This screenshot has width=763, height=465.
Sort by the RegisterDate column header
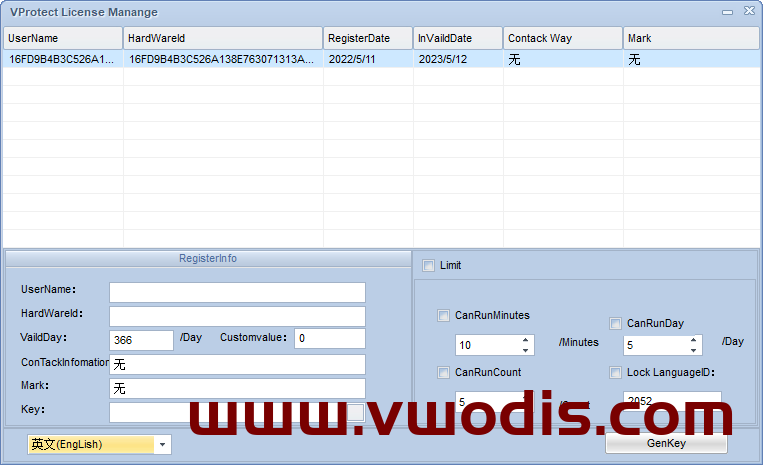[x=367, y=38]
